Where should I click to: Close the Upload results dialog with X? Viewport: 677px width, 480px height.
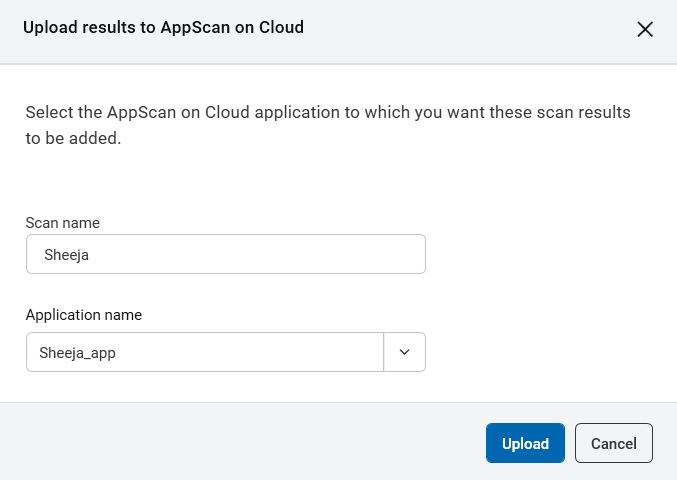pyautogui.click(x=645, y=29)
